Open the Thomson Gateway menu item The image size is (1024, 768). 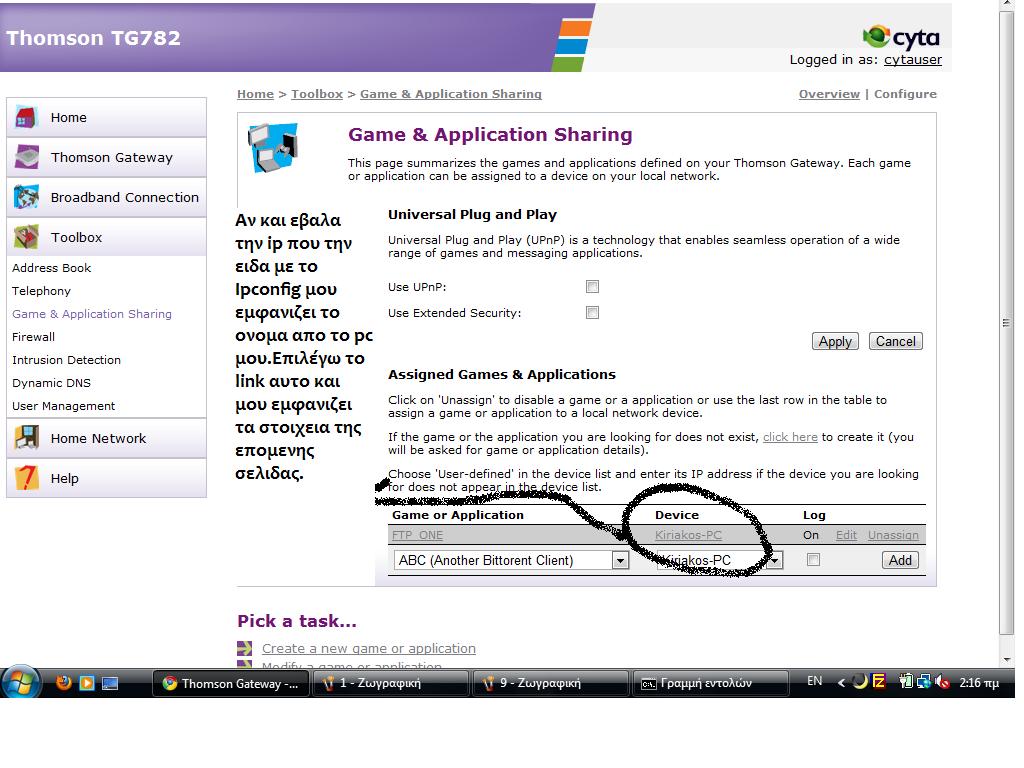pyautogui.click(x=106, y=157)
